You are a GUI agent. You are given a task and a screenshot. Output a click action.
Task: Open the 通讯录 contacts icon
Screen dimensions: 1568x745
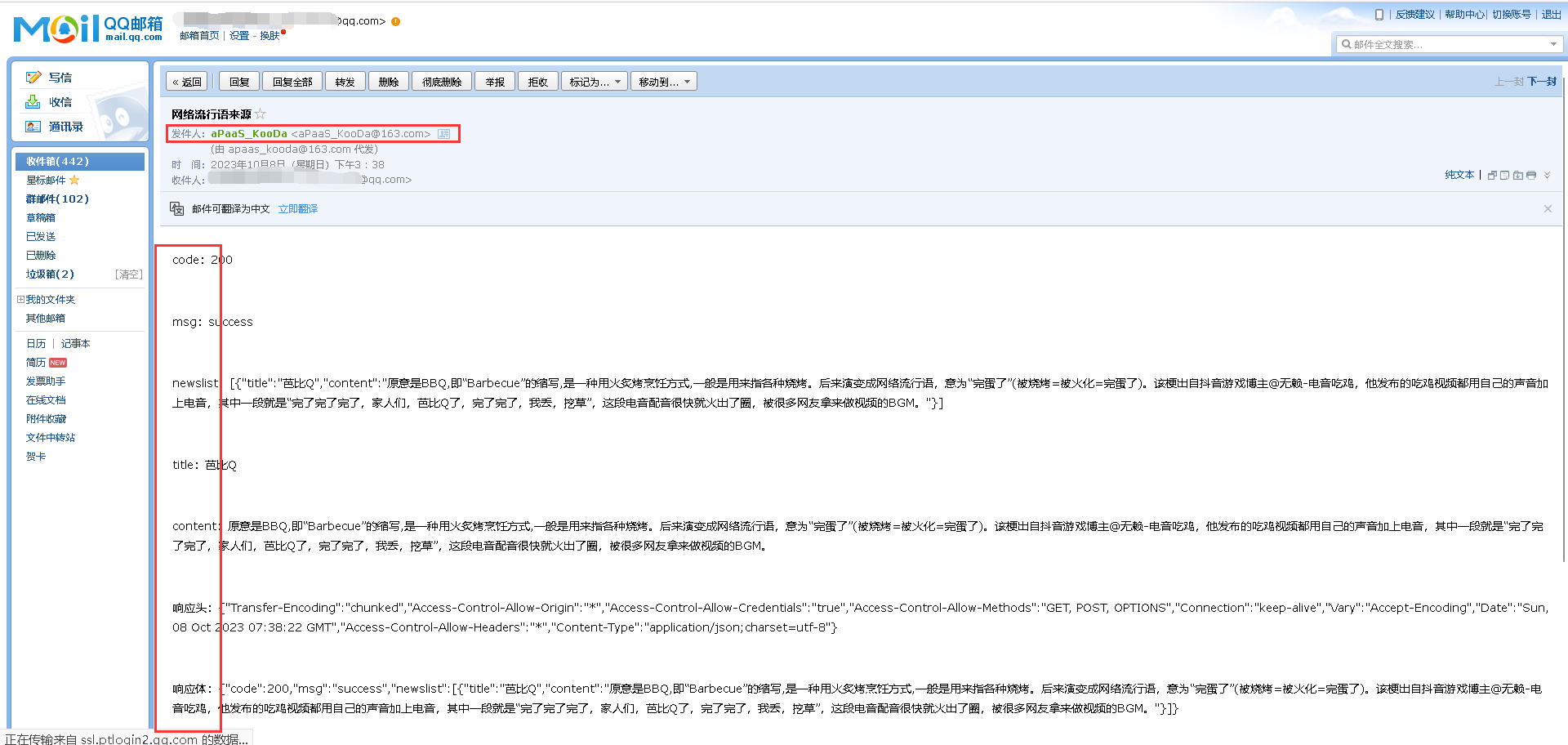[x=33, y=127]
